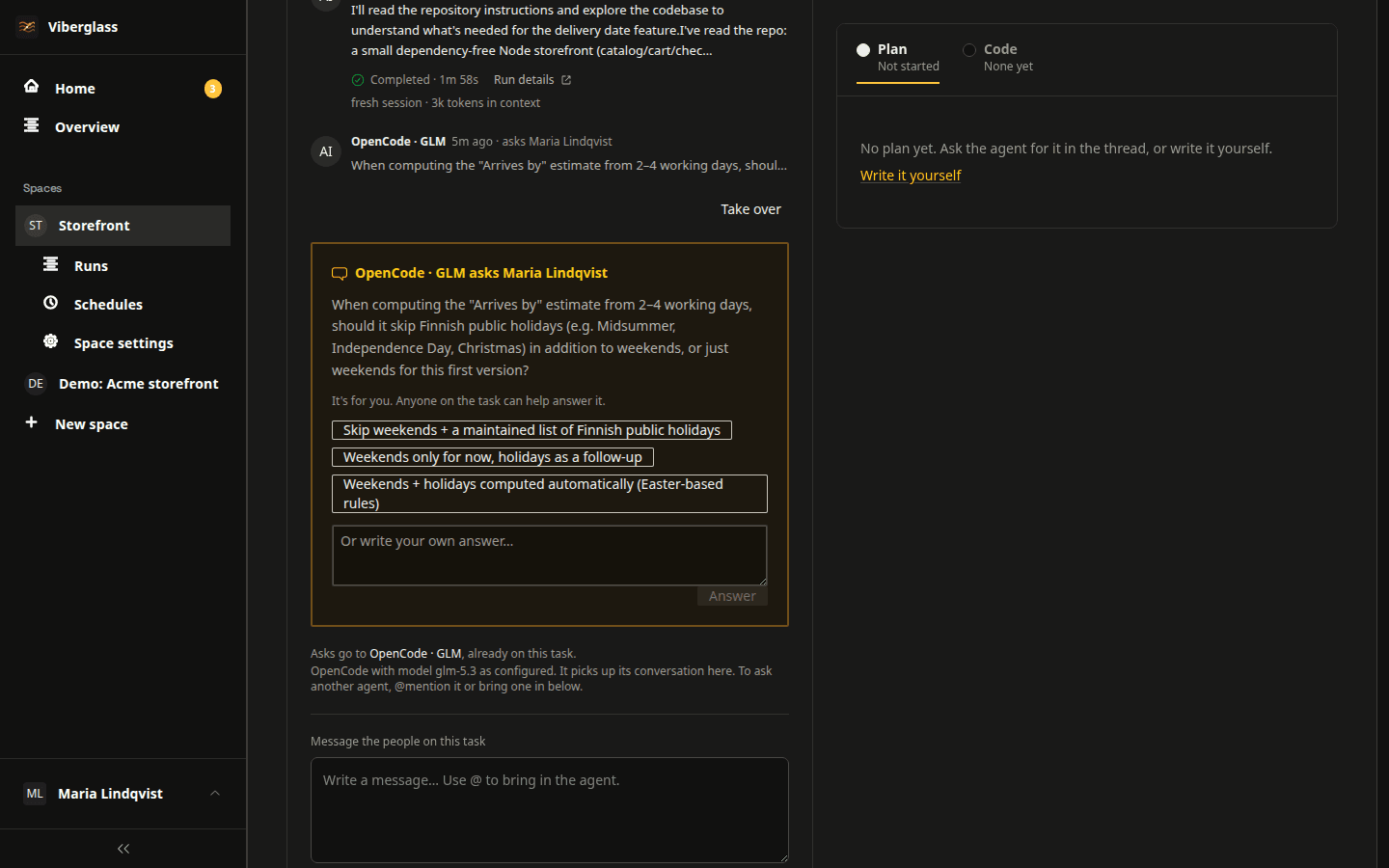Viewport: 1389px width, 868px height.
Task: Click the Home house icon
Action: 32,87
